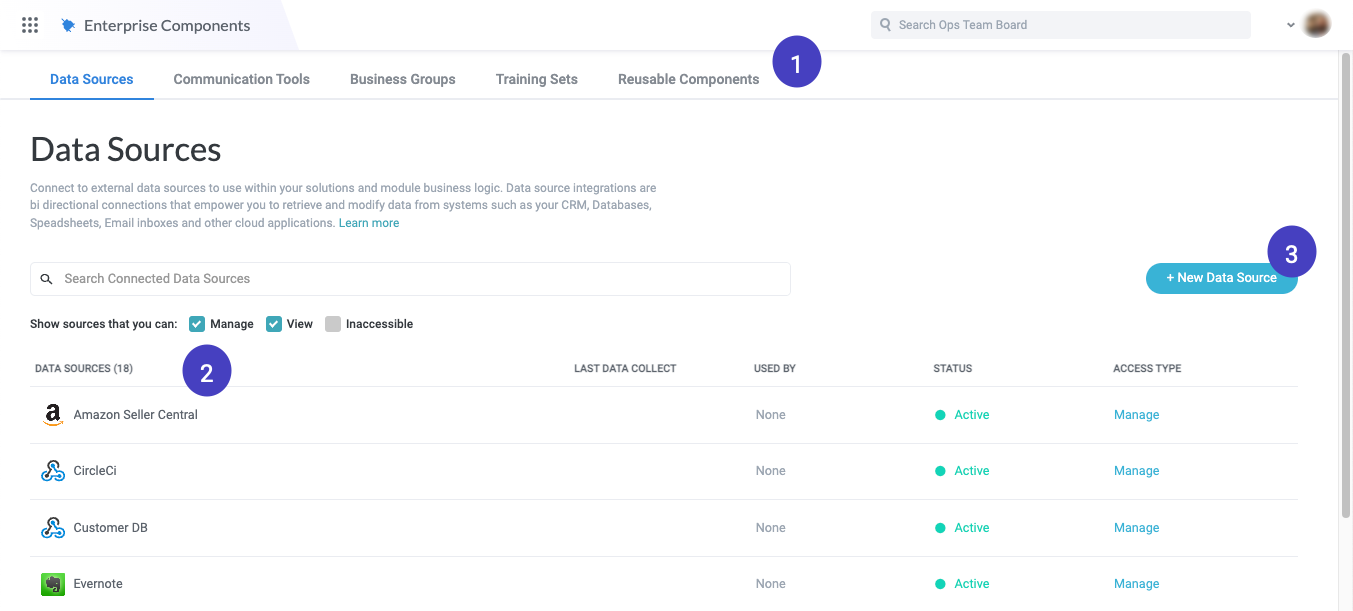Click the Customer DB source icon

[x=53, y=528]
